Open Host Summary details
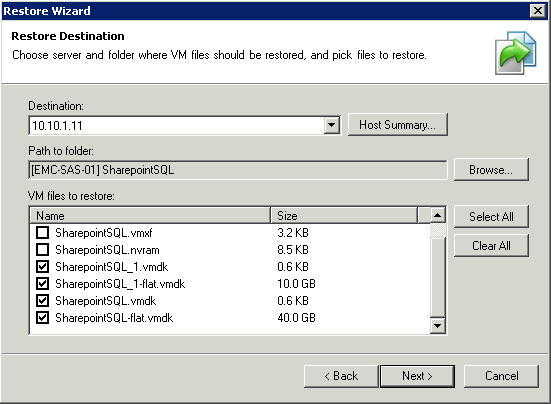The width and height of the screenshot is (551, 404). tap(397, 125)
